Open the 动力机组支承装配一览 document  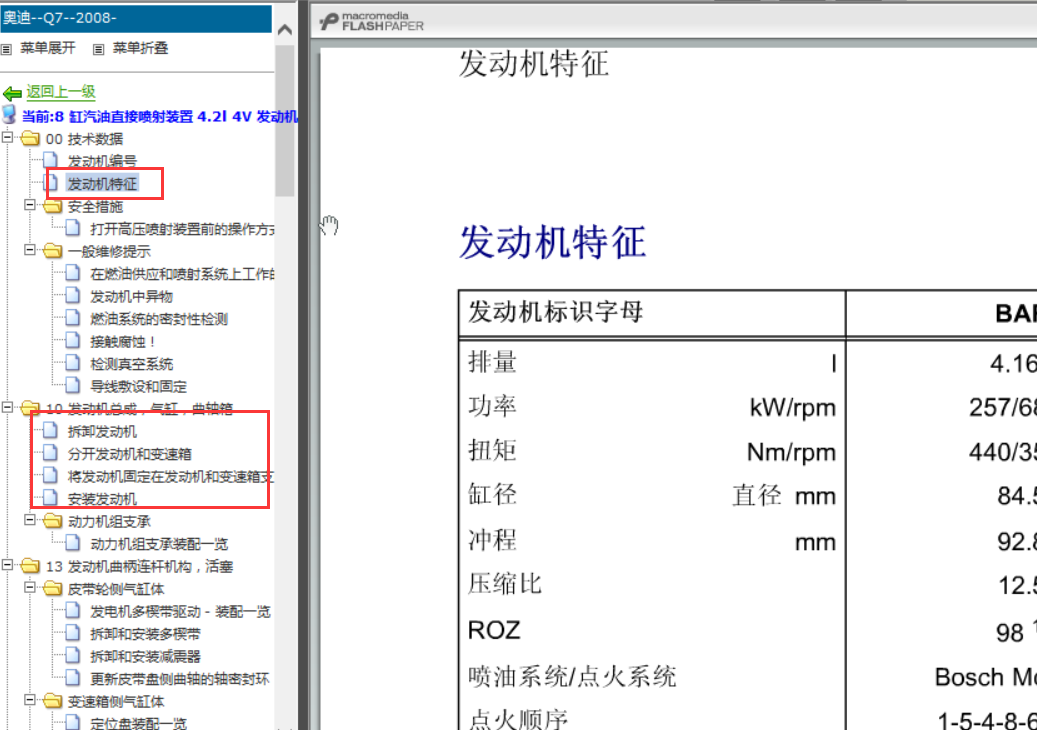click(159, 544)
